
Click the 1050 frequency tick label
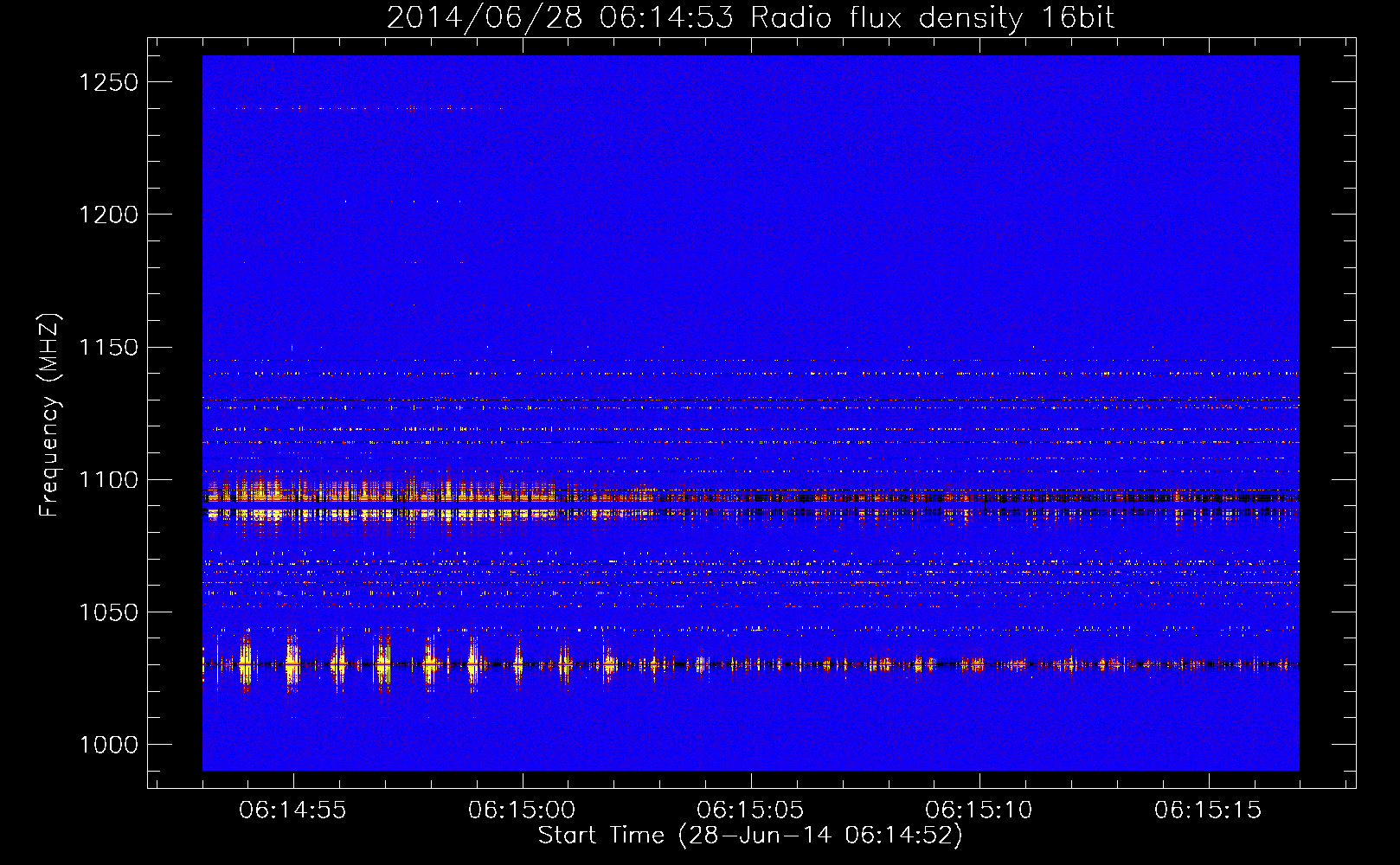tap(109, 612)
